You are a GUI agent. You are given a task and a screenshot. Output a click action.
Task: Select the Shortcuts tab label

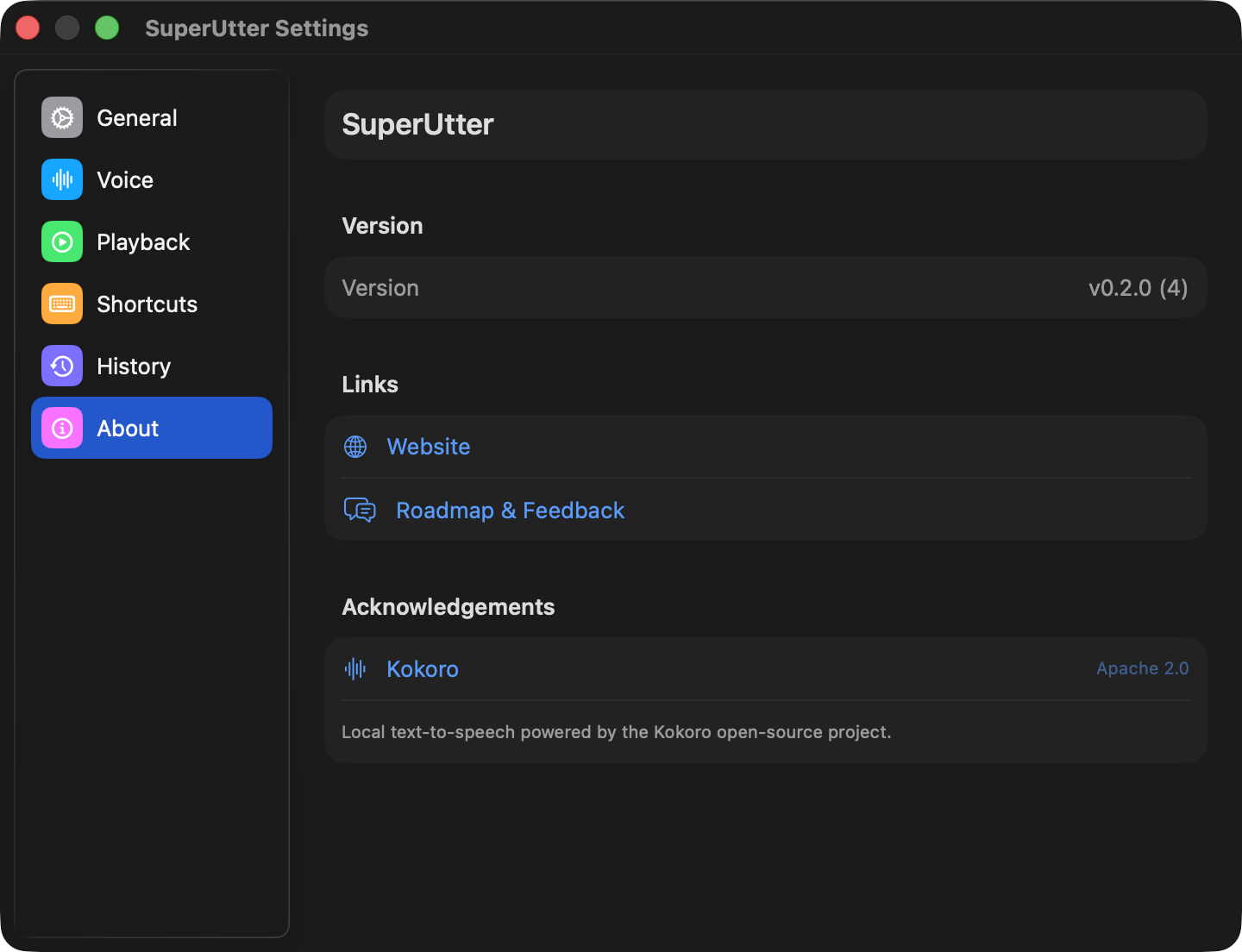pos(147,304)
